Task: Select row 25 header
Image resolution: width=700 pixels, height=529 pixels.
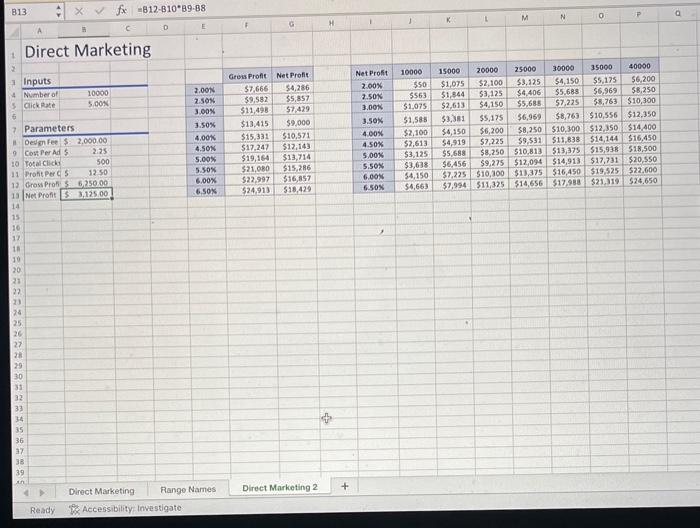Action: click(17, 323)
